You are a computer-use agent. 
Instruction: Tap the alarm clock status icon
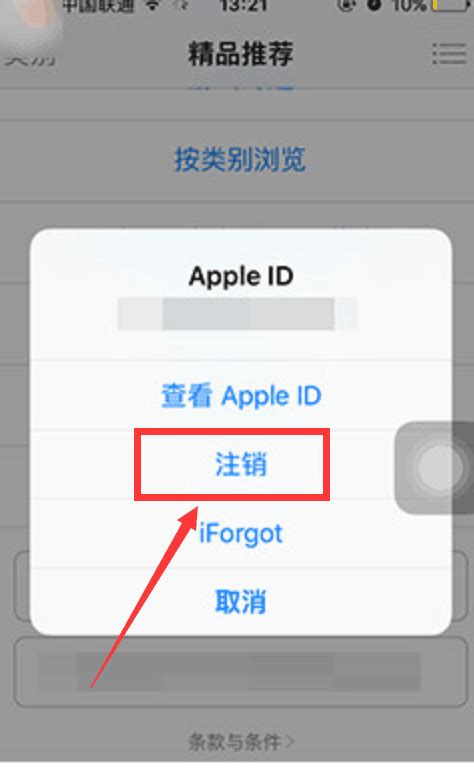tap(374, 5)
